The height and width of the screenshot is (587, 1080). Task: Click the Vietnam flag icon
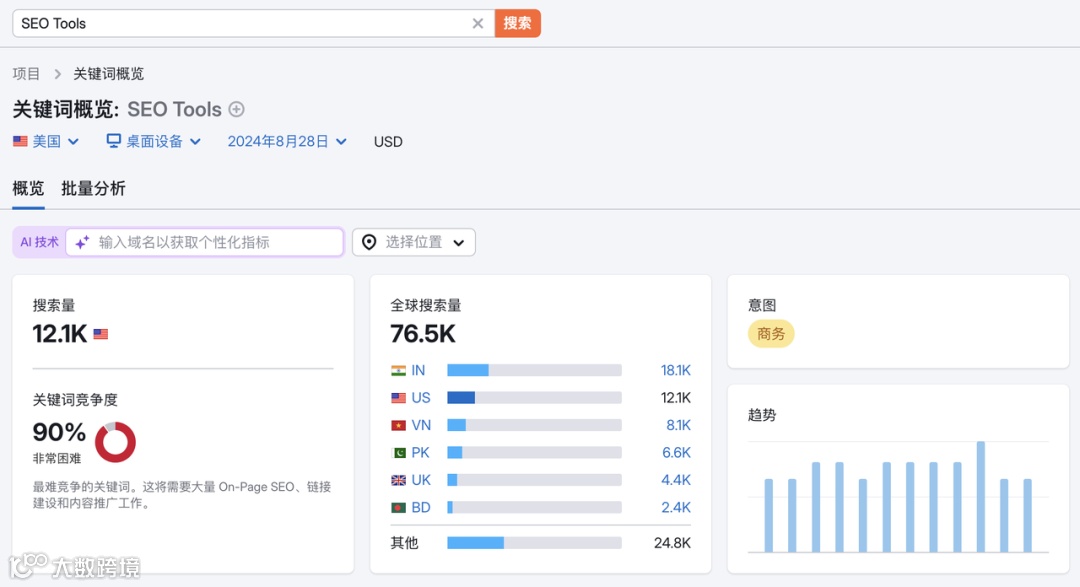398,426
